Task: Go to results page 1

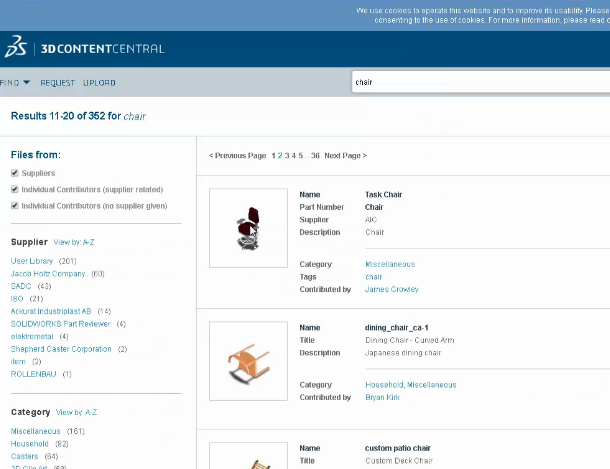Action: (x=273, y=156)
